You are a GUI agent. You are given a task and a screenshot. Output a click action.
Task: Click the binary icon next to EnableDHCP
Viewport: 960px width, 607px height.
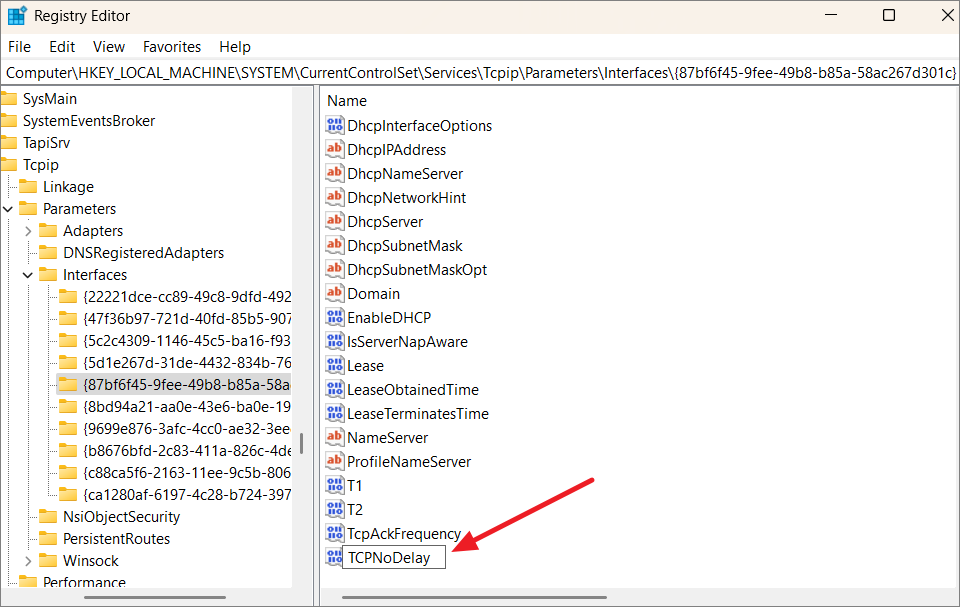(335, 317)
